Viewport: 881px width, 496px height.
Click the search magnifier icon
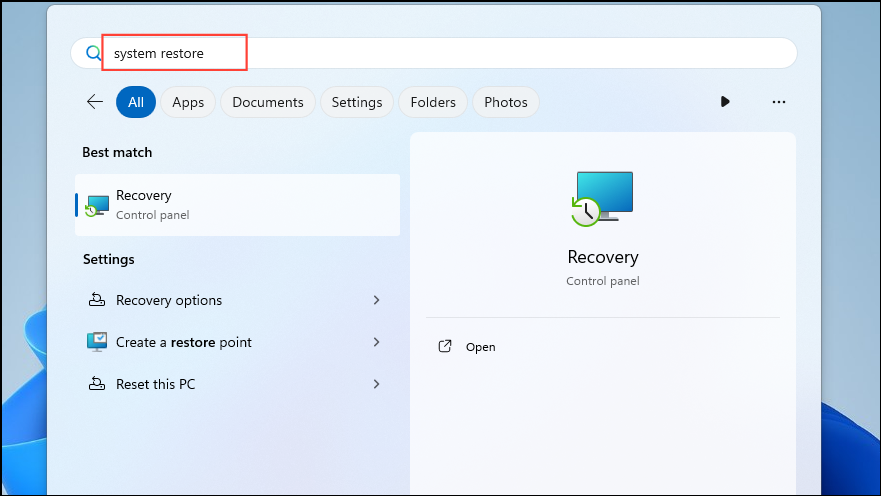[93, 53]
